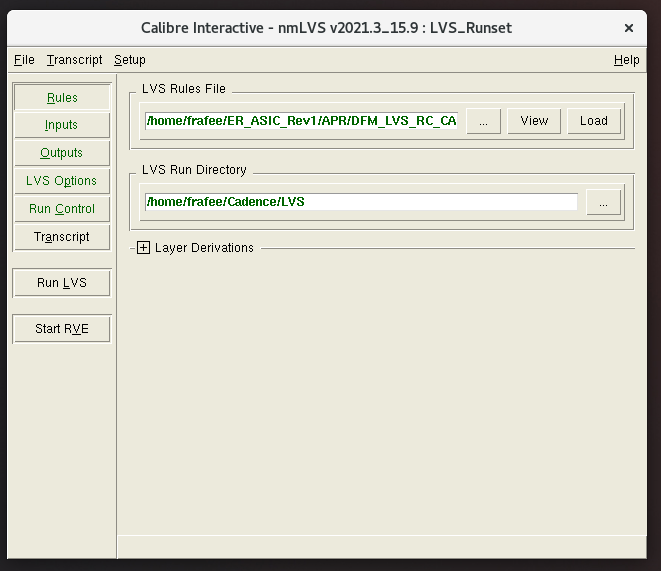Open the File menu
661x571 pixels.
[24, 60]
